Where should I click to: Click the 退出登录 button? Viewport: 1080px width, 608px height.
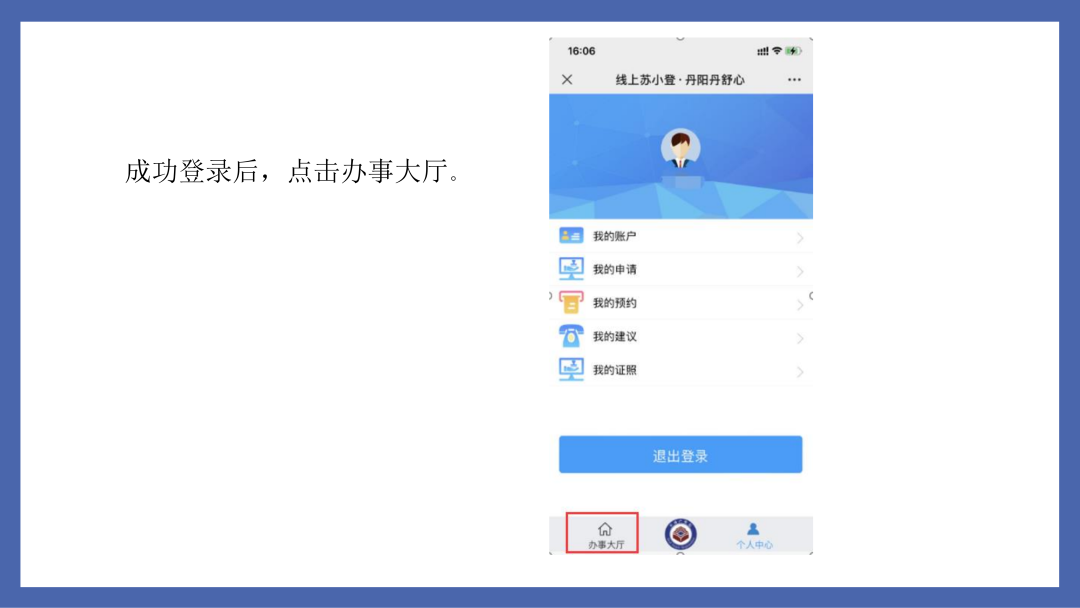point(681,454)
